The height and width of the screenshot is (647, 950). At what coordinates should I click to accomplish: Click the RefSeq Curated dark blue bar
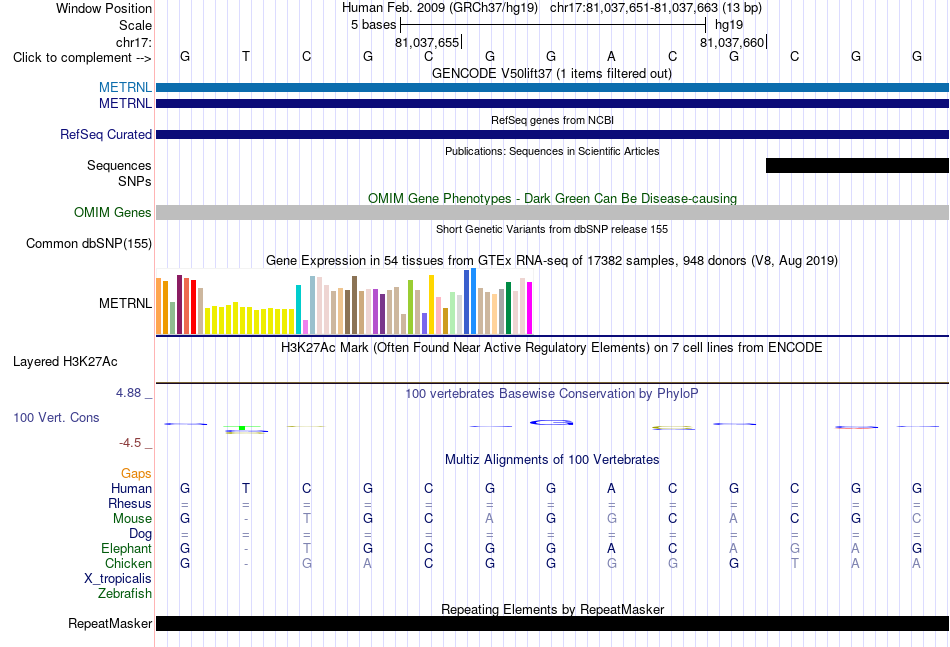coord(552,134)
